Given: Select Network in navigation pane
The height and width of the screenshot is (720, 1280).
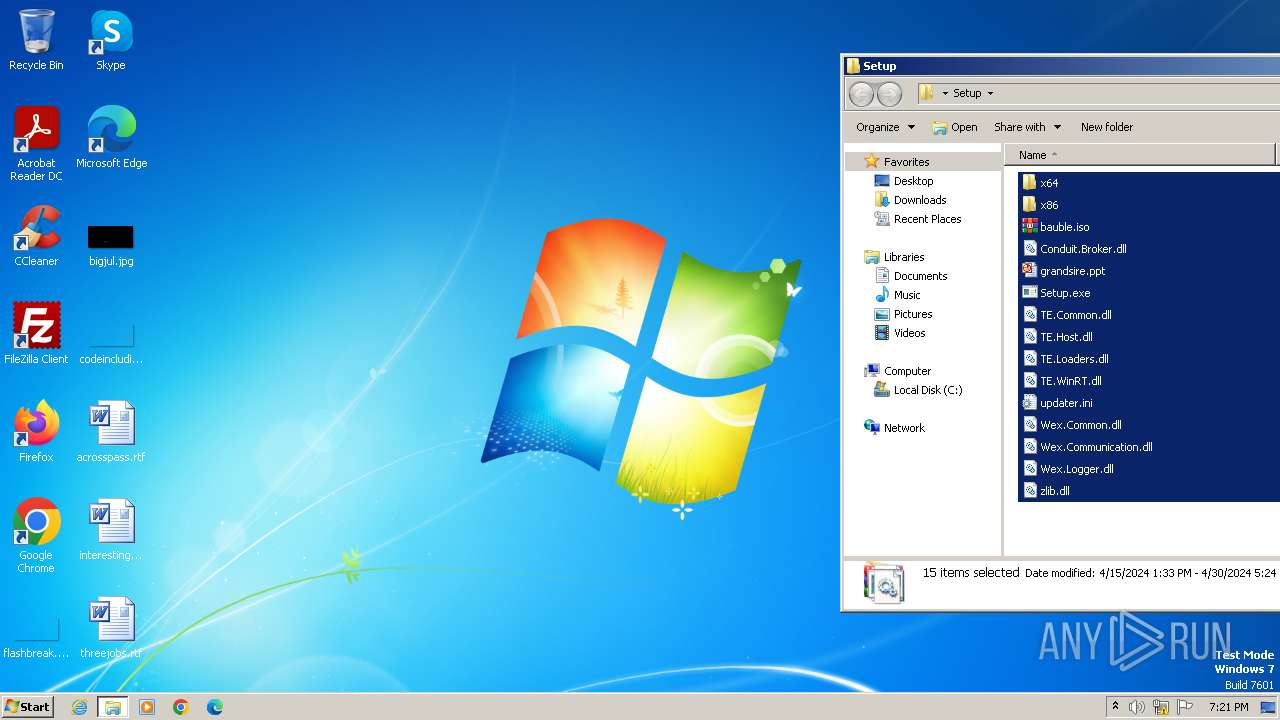Looking at the screenshot, I should tap(904, 428).
